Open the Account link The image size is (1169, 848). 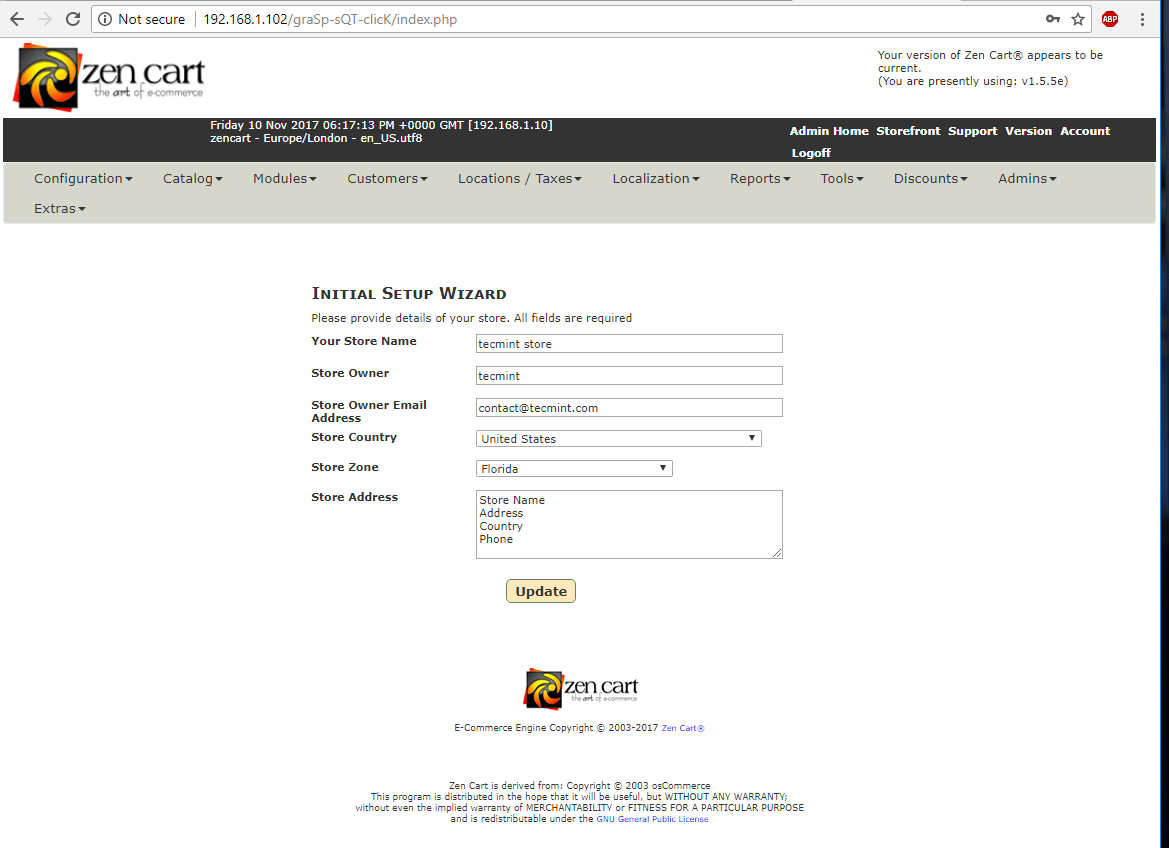click(x=1085, y=131)
